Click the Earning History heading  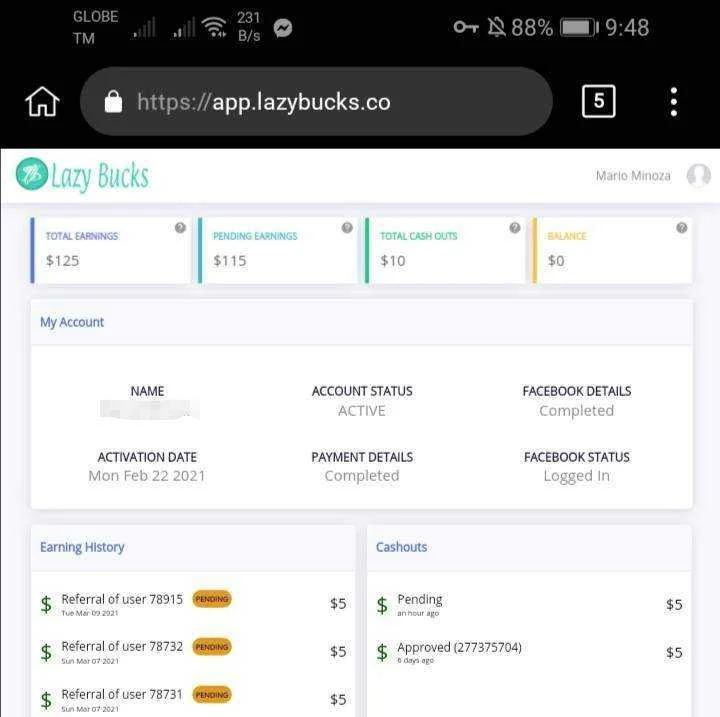click(82, 548)
